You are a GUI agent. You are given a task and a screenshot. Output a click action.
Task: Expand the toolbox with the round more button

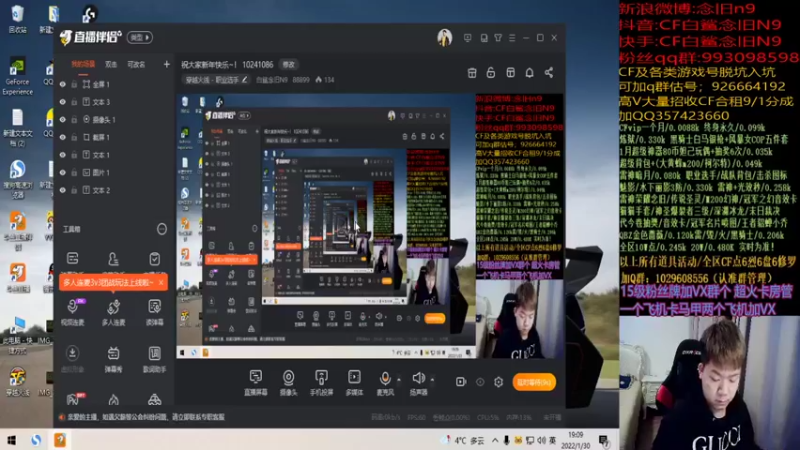162,229
